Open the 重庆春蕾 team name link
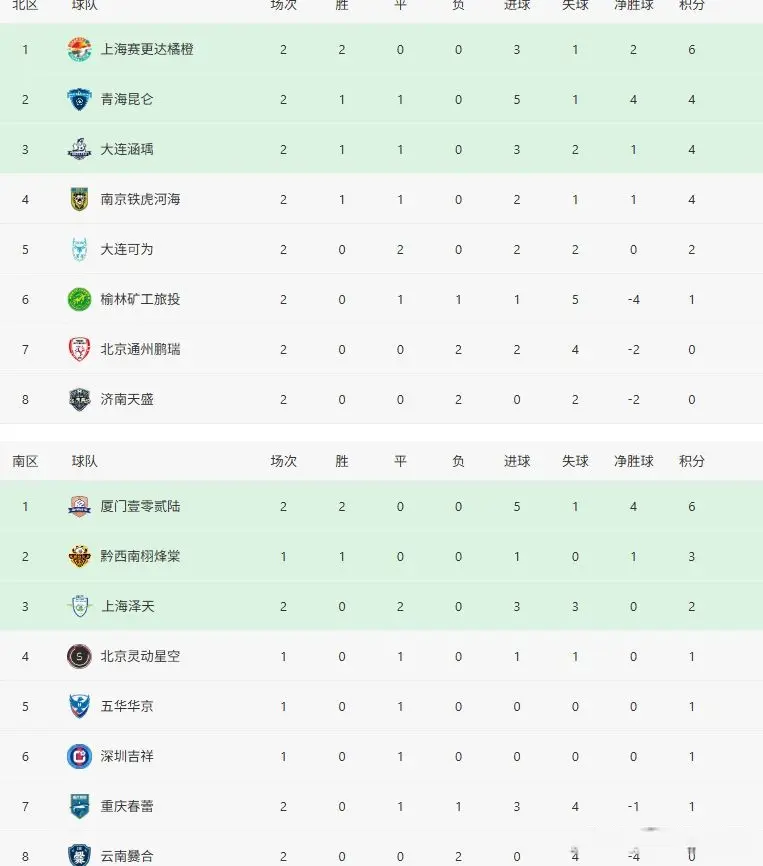This screenshot has width=763, height=866. click(127, 806)
